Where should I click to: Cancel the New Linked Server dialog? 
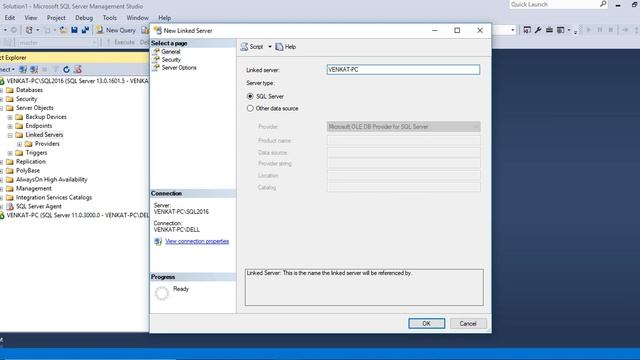[468, 324]
